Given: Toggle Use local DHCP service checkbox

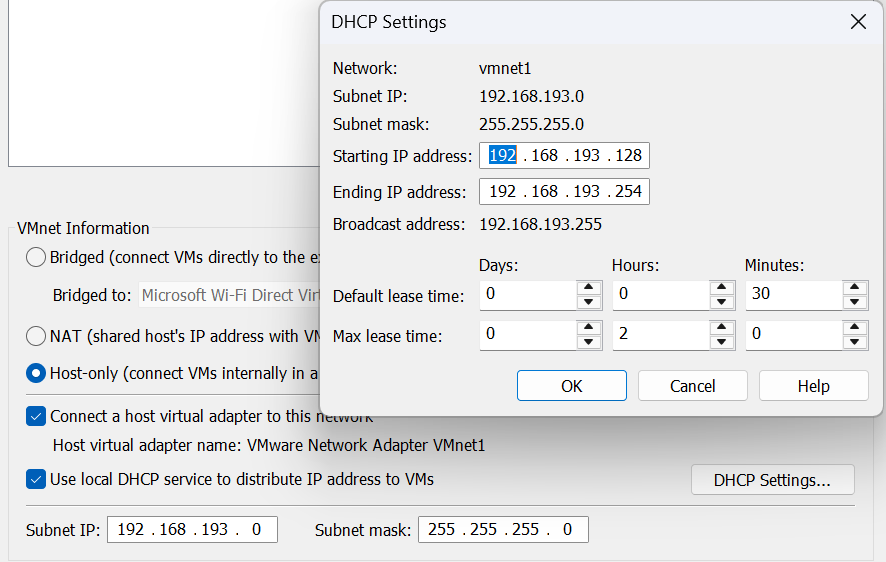Looking at the screenshot, I should (x=36, y=479).
